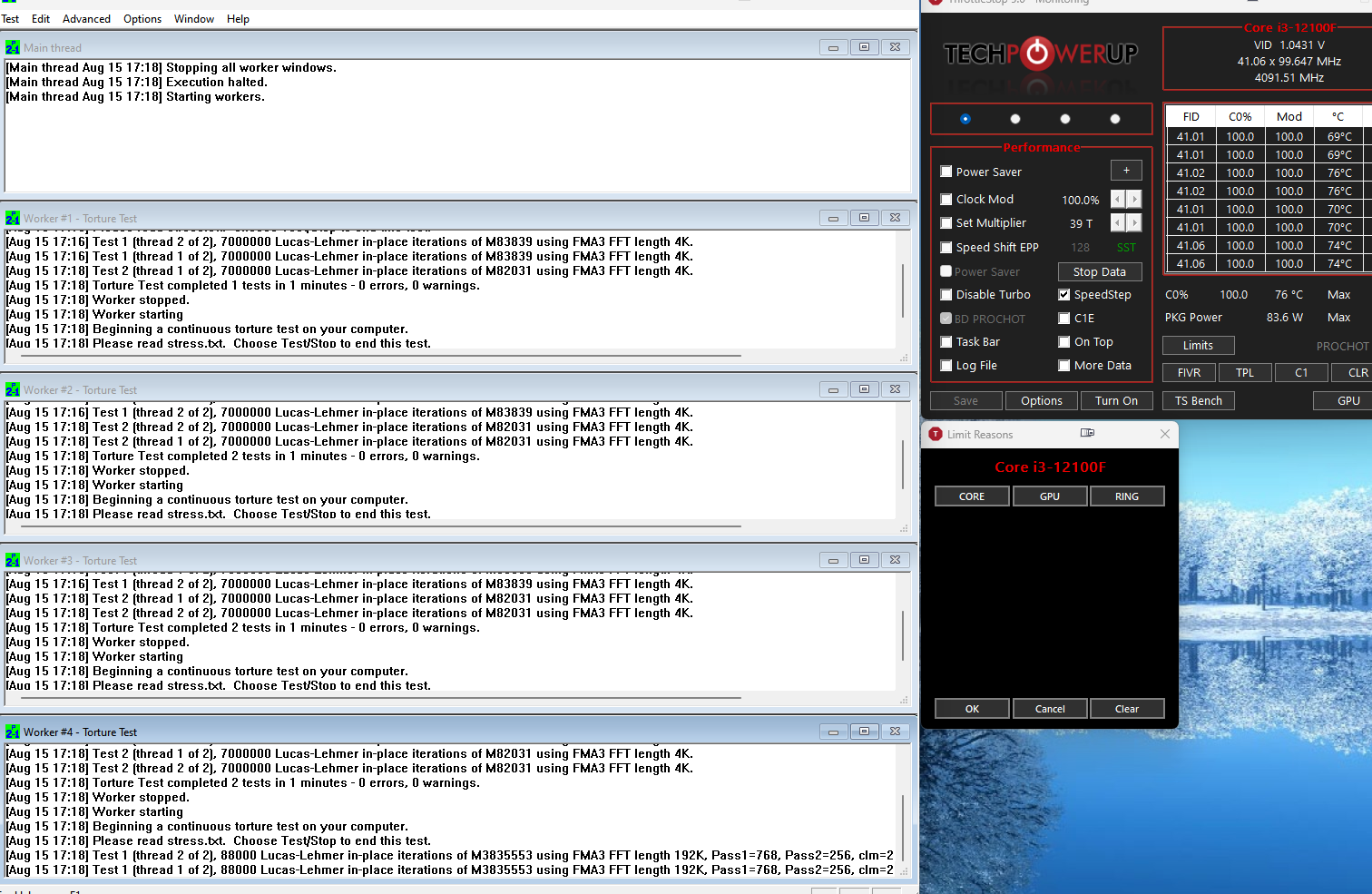Minimize the Worker #2 window

coord(833,389)
